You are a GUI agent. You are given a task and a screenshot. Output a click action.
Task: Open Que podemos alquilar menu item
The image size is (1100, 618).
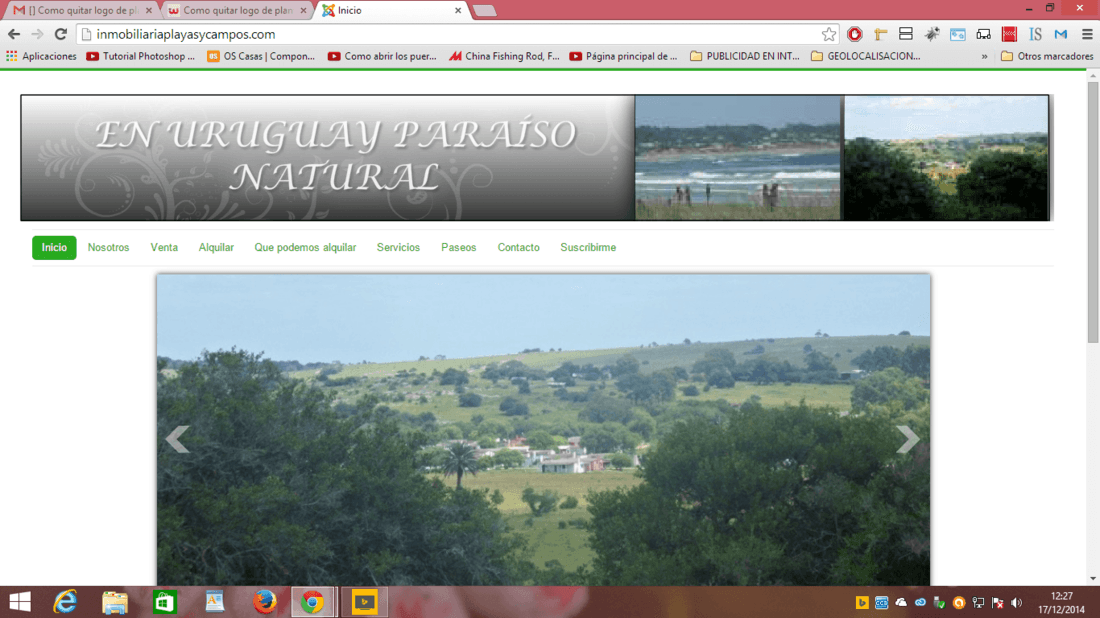pyautogui.click(x=305, y=248)
